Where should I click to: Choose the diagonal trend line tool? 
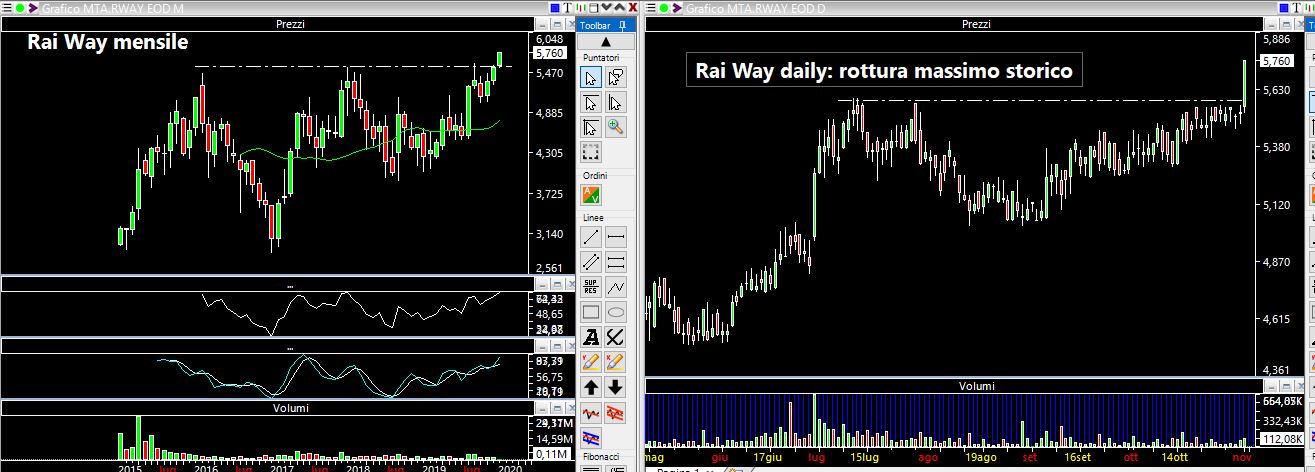(591, 237)
